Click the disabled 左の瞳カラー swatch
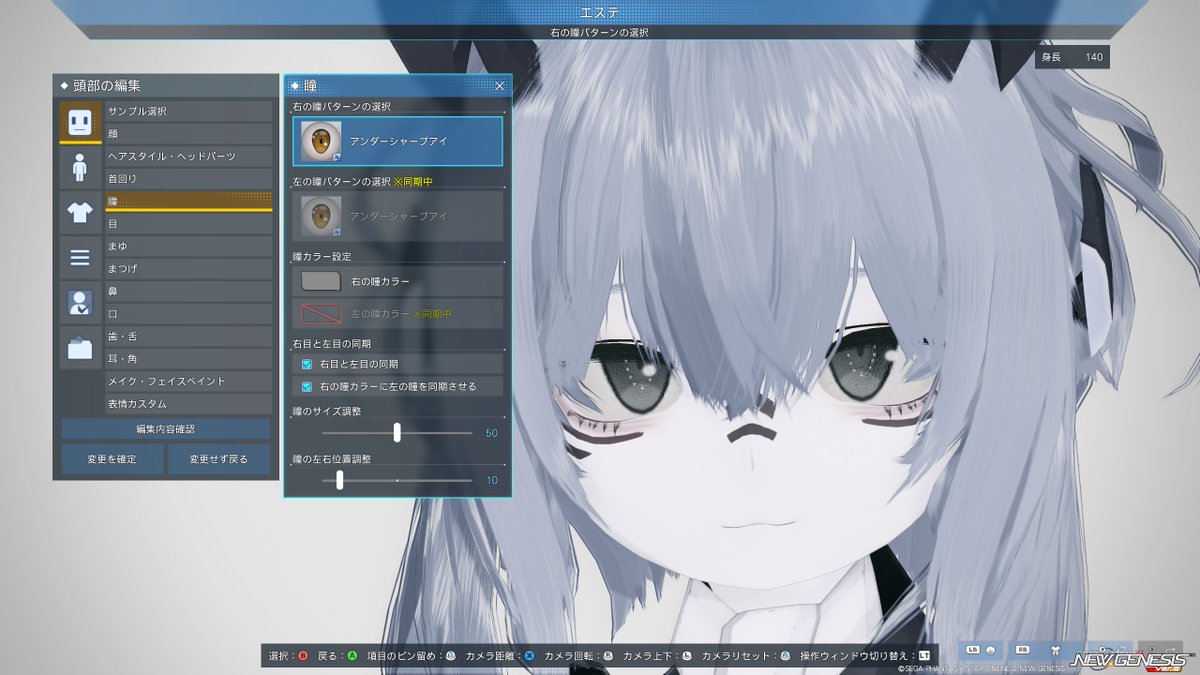The image size is (1200, 675). 321,314
